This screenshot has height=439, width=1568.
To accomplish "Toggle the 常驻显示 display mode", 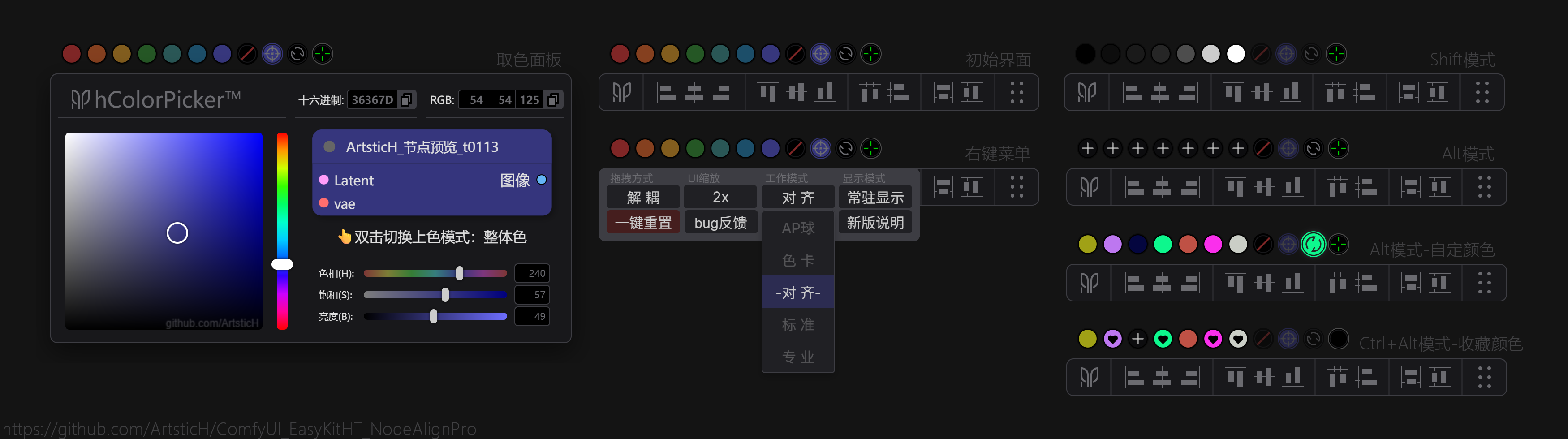I will tap(875, 197).
